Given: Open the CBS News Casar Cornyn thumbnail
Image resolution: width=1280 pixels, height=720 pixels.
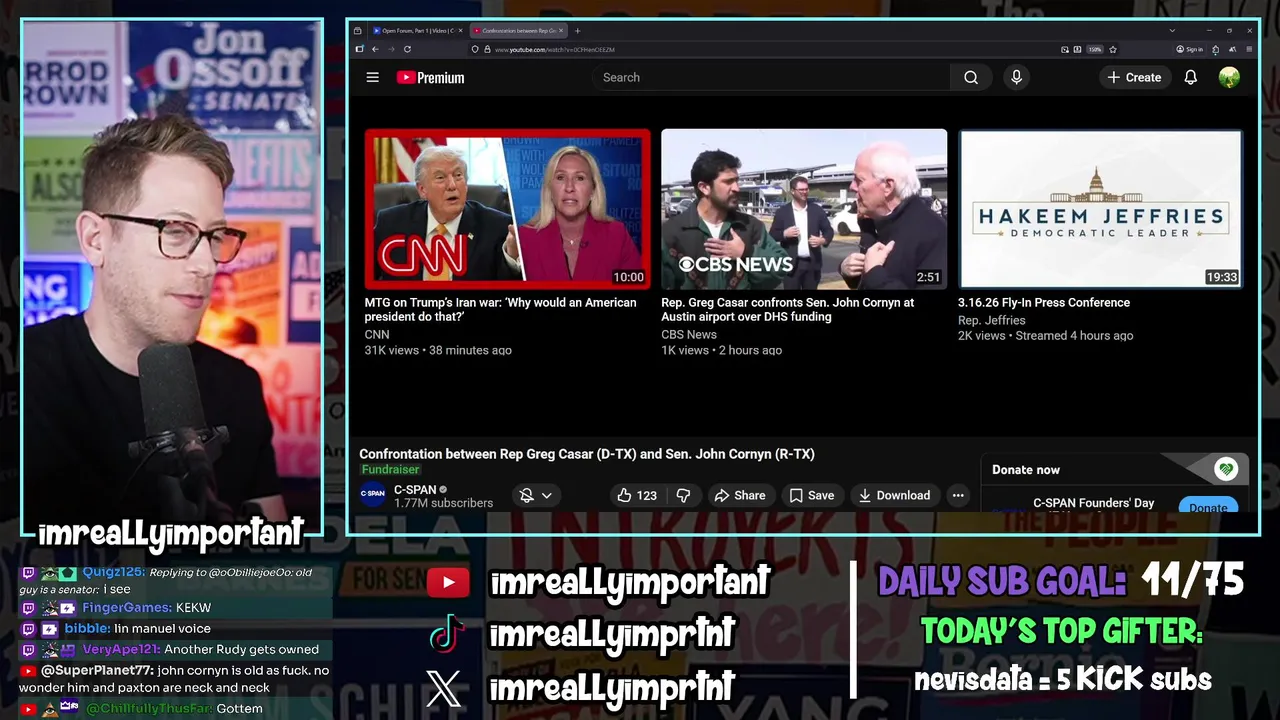Looking at the screenshot, I should 804,208.
